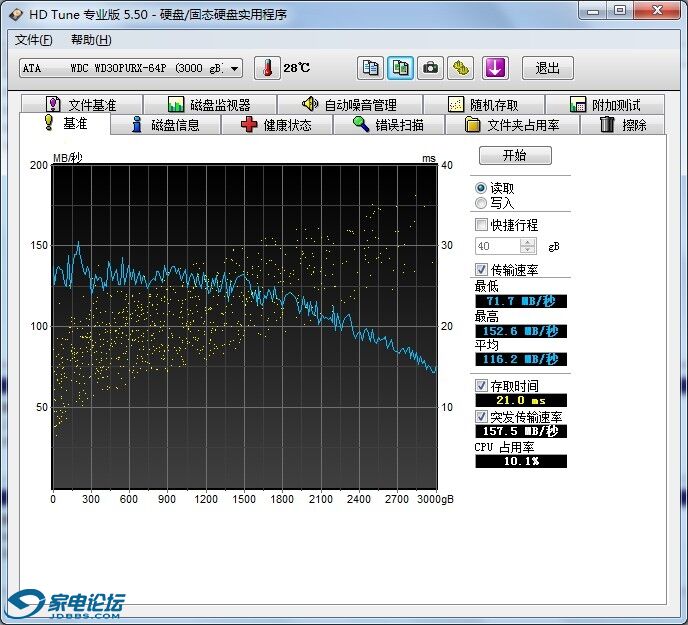Click the thermometer temperature icon

267,68
